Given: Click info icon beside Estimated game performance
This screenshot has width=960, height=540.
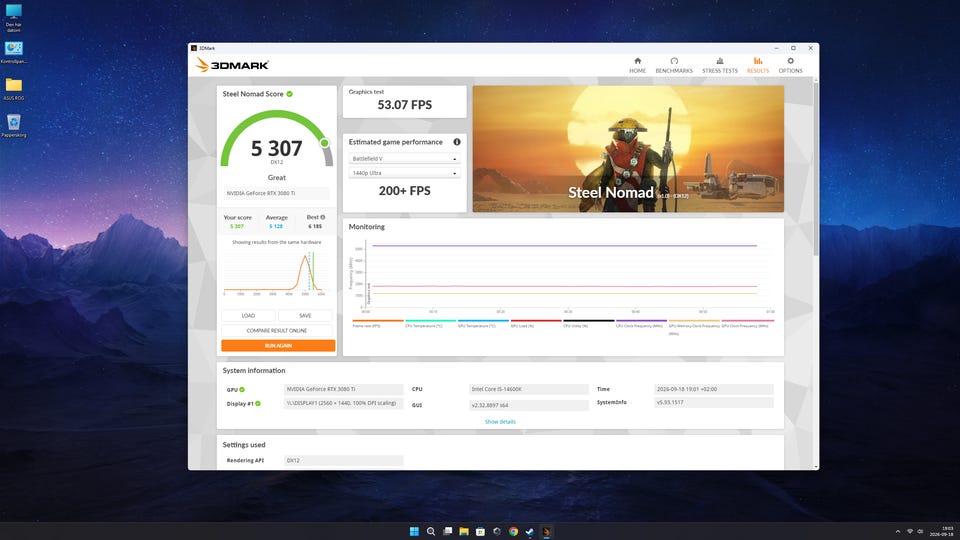Looking at the screenshot, I should click(457, 141).
